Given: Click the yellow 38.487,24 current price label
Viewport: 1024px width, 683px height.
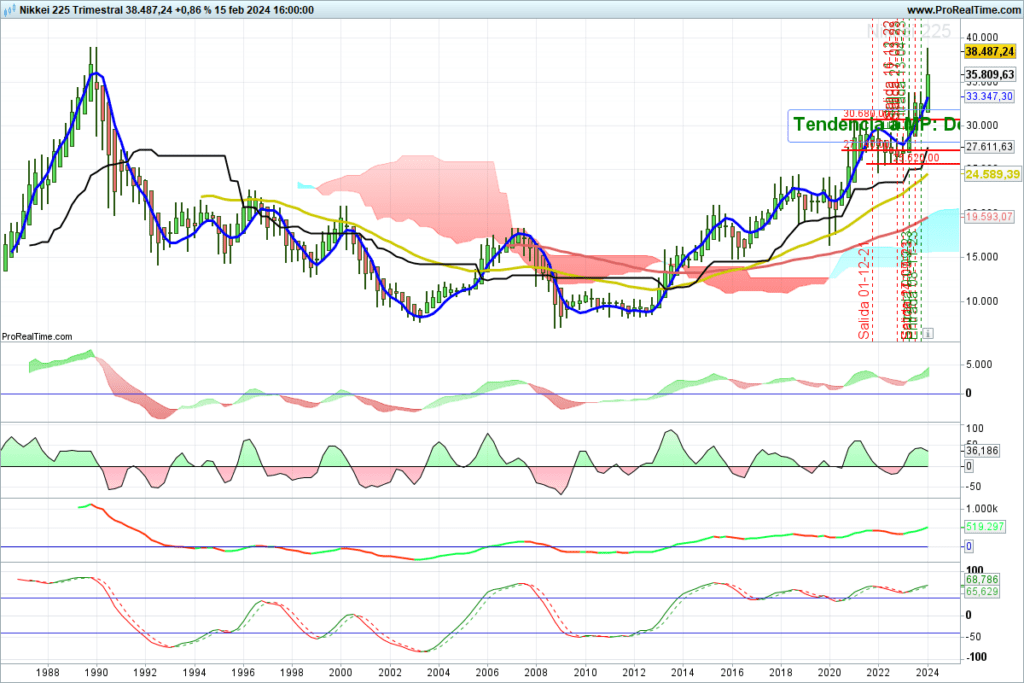Looking at the screenshot, I should tap(989, 52).
